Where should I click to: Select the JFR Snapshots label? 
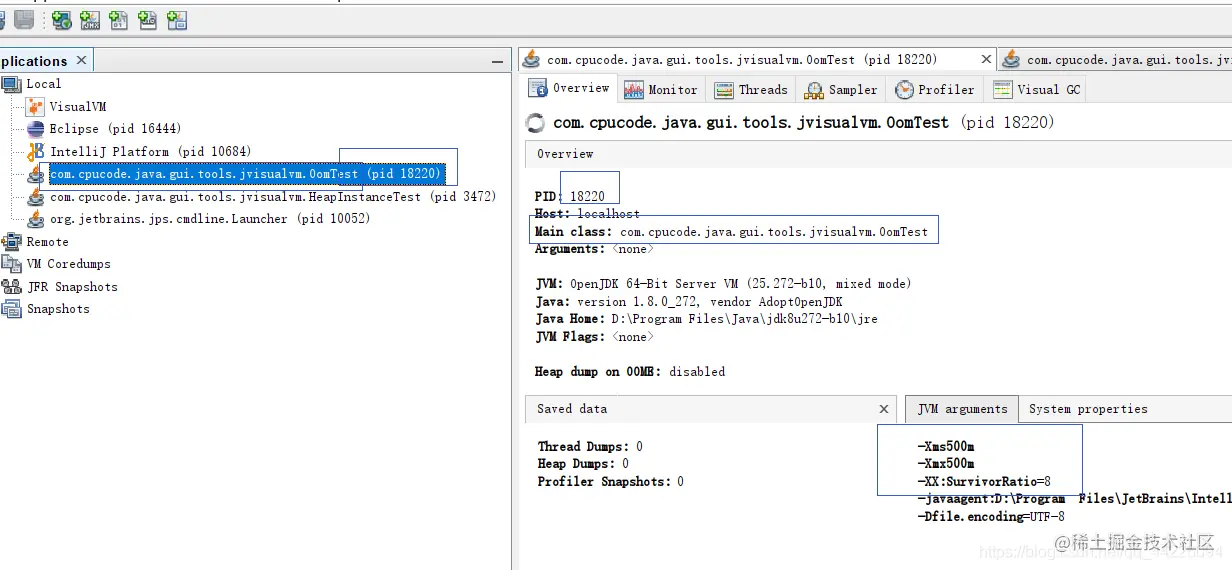(72, 287)
